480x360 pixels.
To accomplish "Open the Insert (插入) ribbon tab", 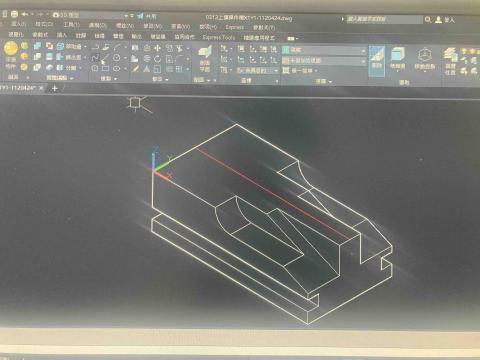I will [62, 35].
